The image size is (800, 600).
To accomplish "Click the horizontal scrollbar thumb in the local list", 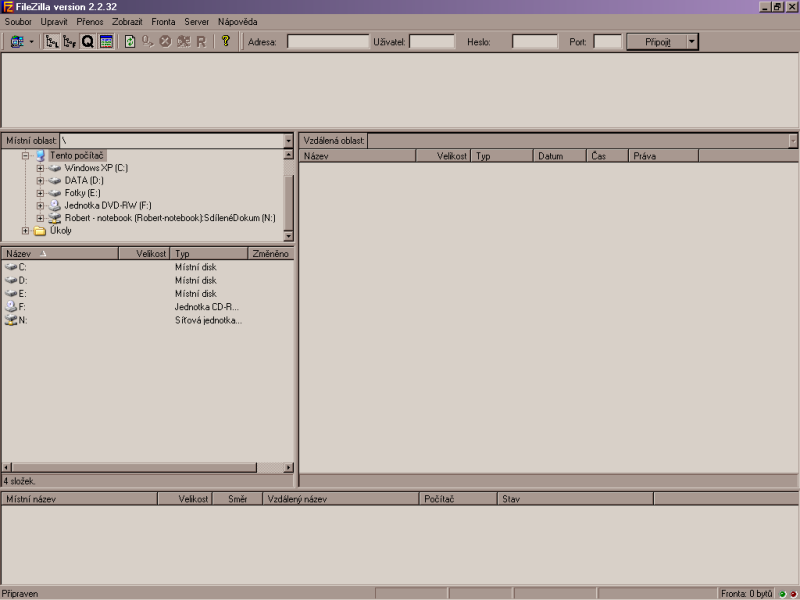I will [x=134, y=467].
